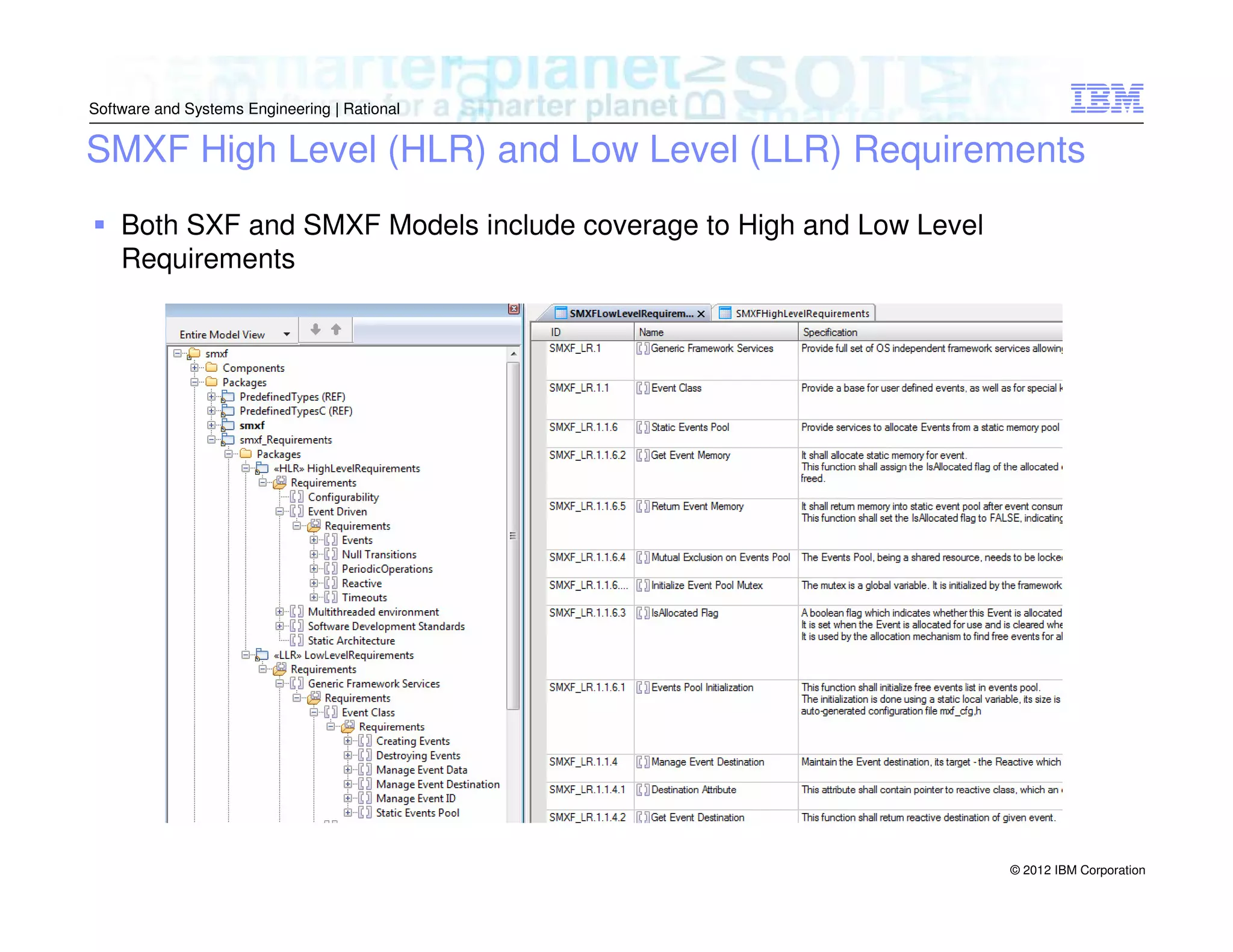This screenshot has width=1233, height=952.
Task: Select Event Class in the tree
Action: point(368,712)
